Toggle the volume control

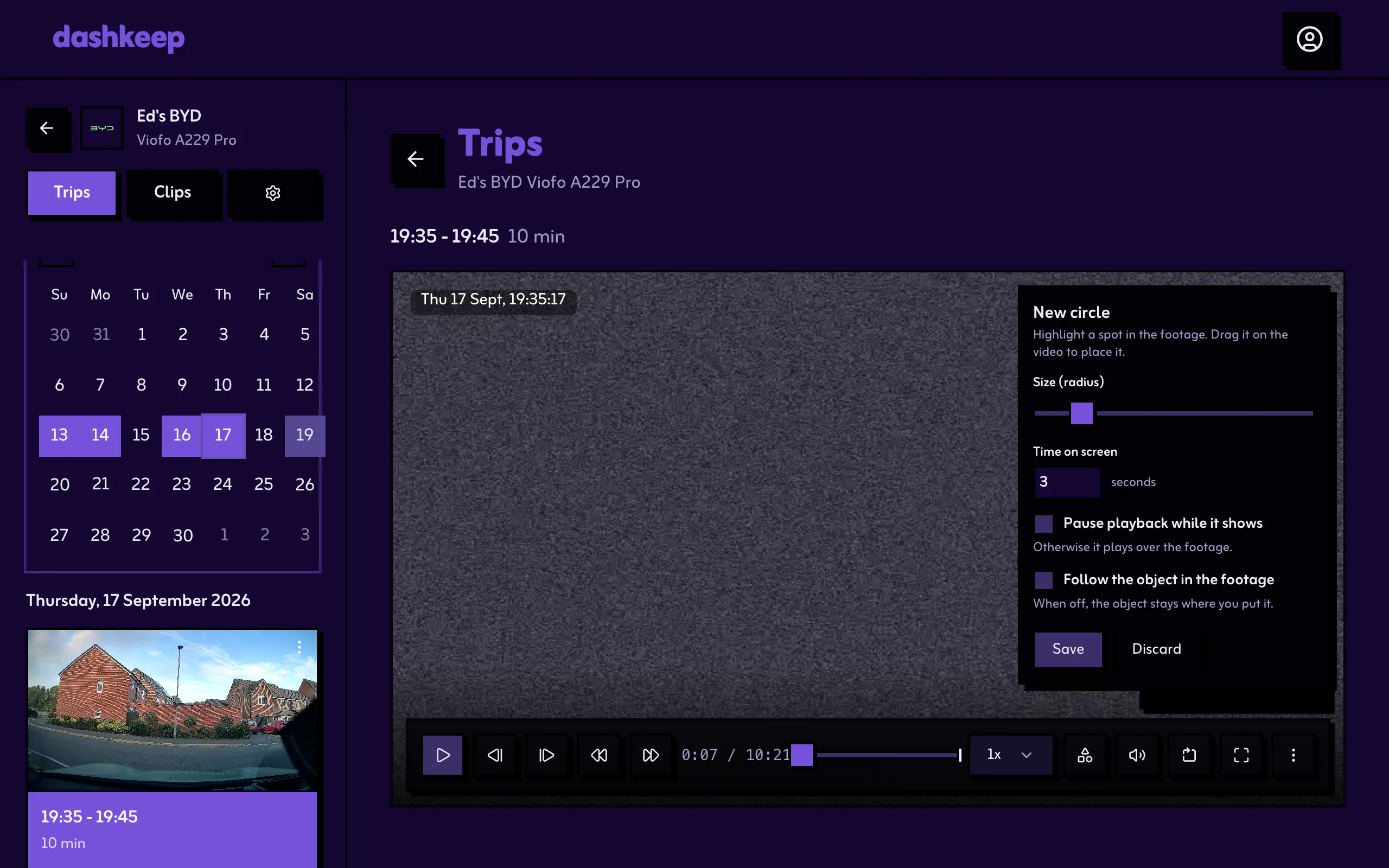[1137, 755]
